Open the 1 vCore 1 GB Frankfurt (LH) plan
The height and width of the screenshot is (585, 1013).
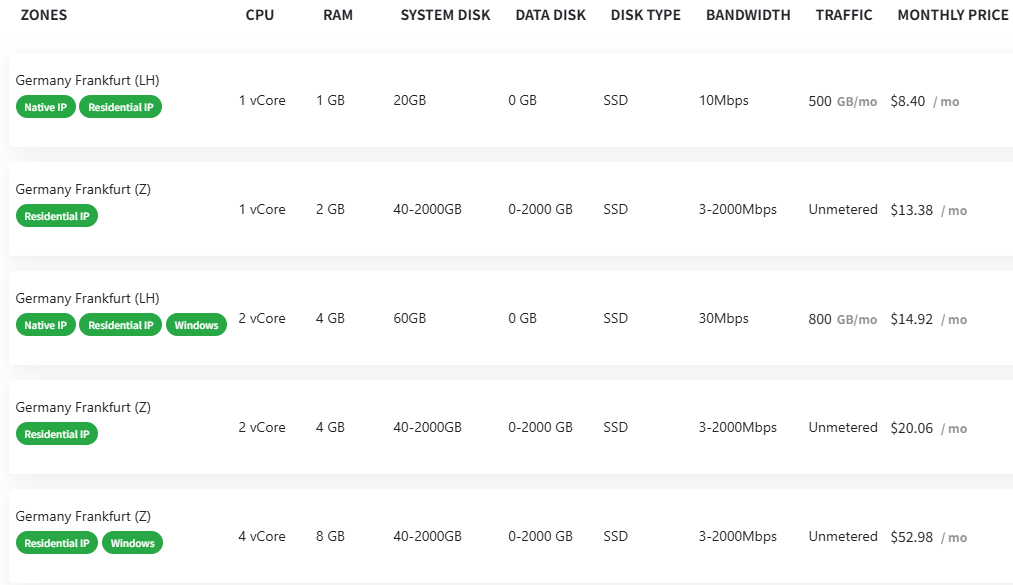[511, 100]
